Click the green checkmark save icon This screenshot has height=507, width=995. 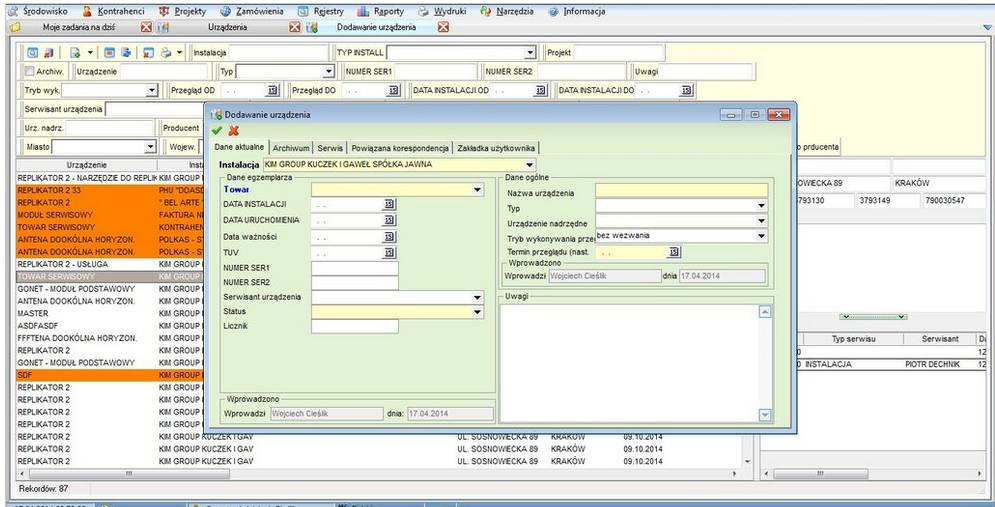(217, 131)
